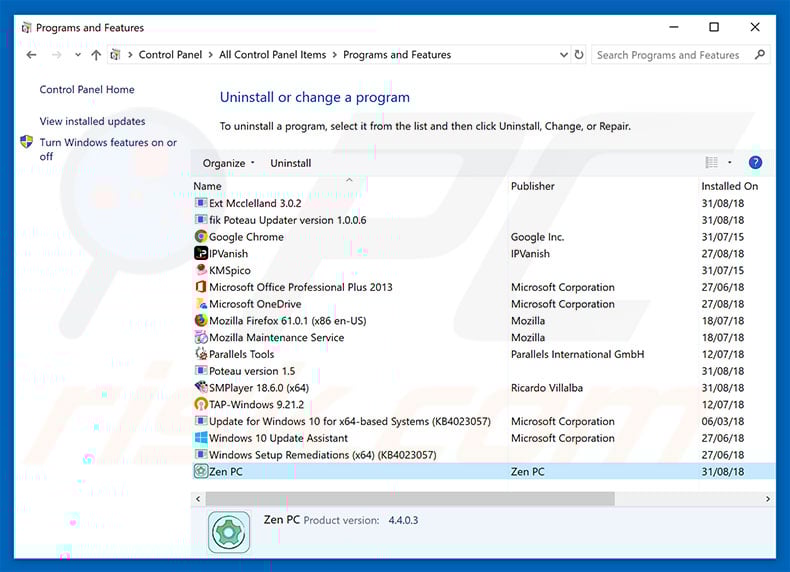Screen dimensions: 790x572
Task: Click Programs and Features breadcrumb
Action: pos(397,54)
